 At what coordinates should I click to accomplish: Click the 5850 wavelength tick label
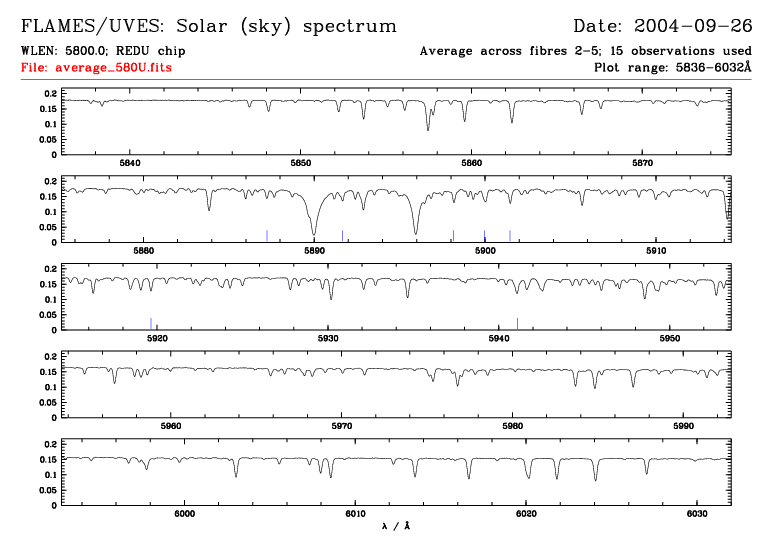point(301,163)
